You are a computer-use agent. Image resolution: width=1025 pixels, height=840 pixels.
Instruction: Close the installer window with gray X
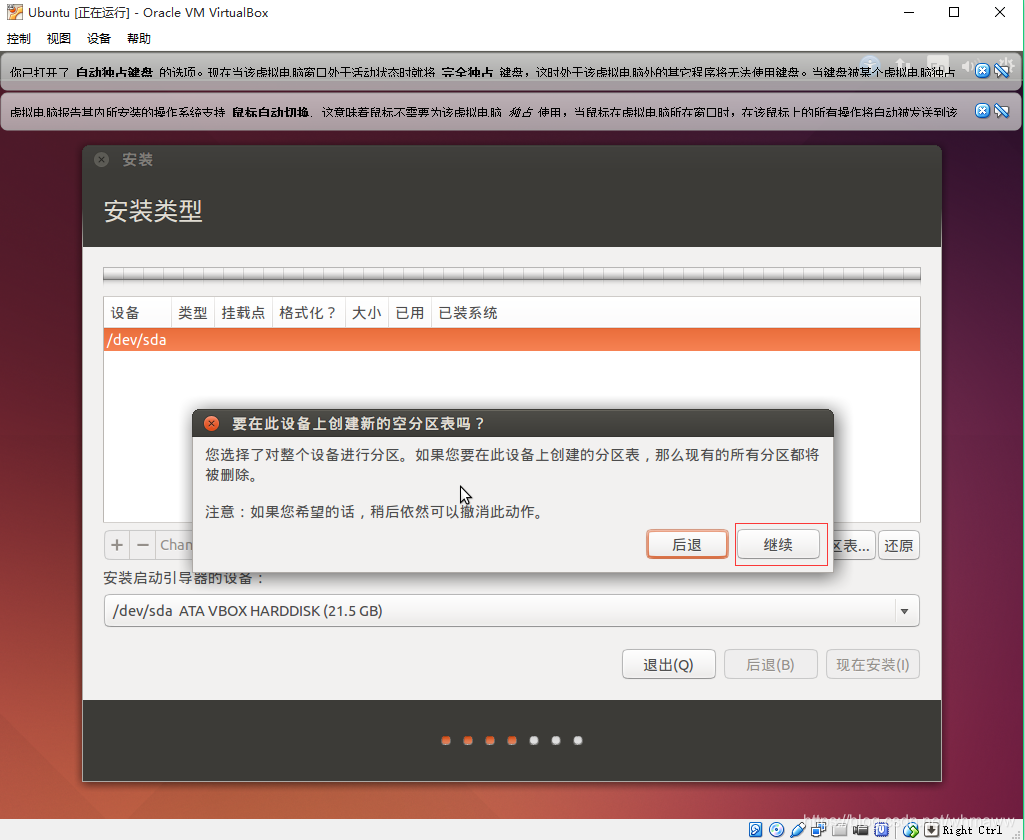[x=101, y=160]
